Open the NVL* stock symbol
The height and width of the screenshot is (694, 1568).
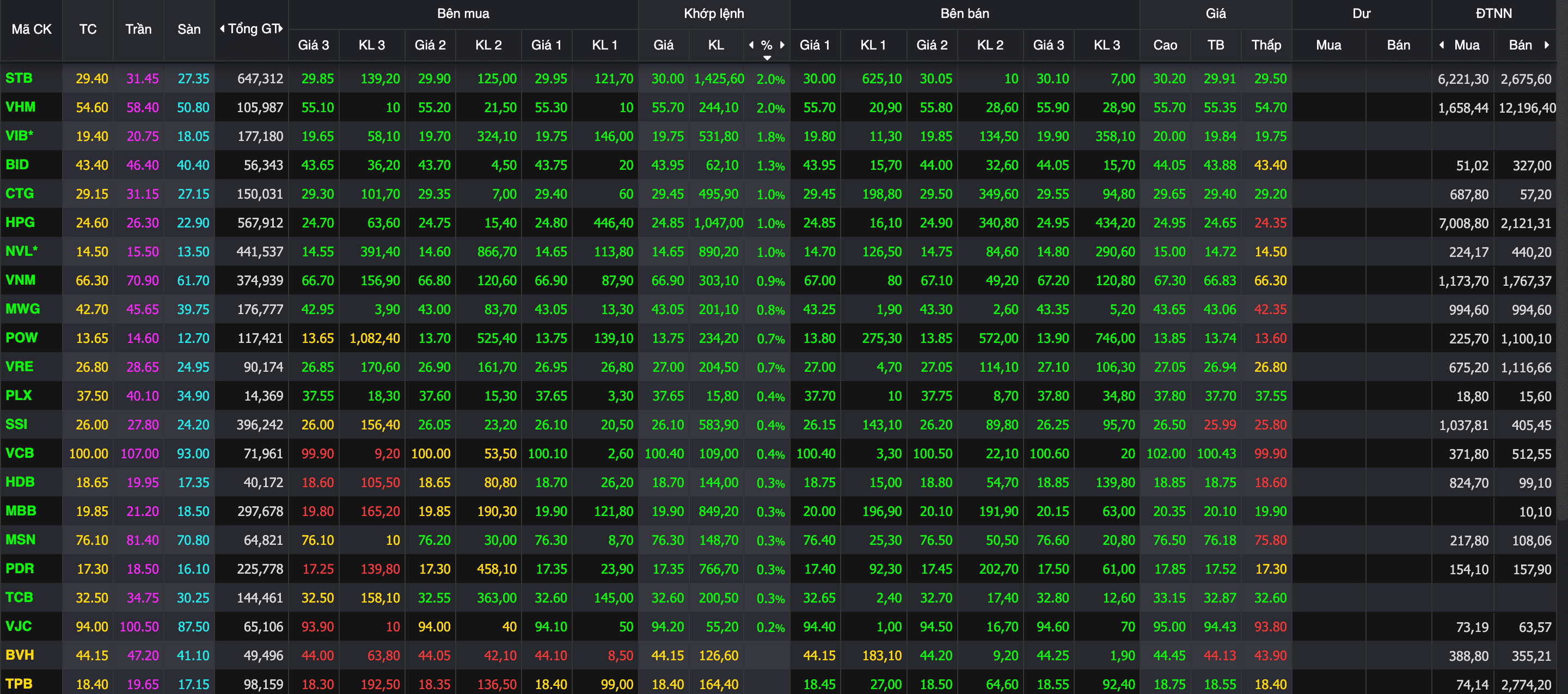click(x=22, y=251)
